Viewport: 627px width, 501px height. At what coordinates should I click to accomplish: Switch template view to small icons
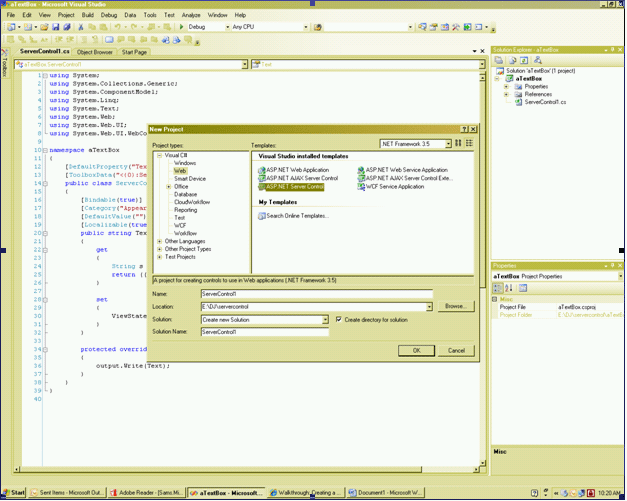pyautogui.click(x=468, y=144)
